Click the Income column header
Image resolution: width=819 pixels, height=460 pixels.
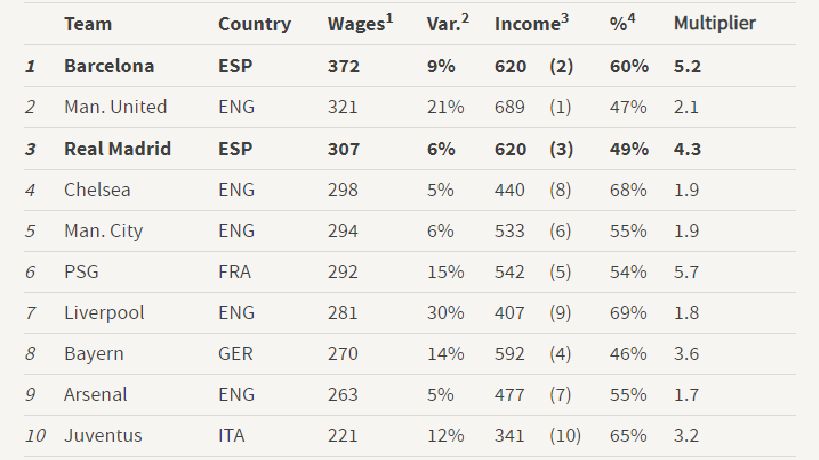point(531,23)
